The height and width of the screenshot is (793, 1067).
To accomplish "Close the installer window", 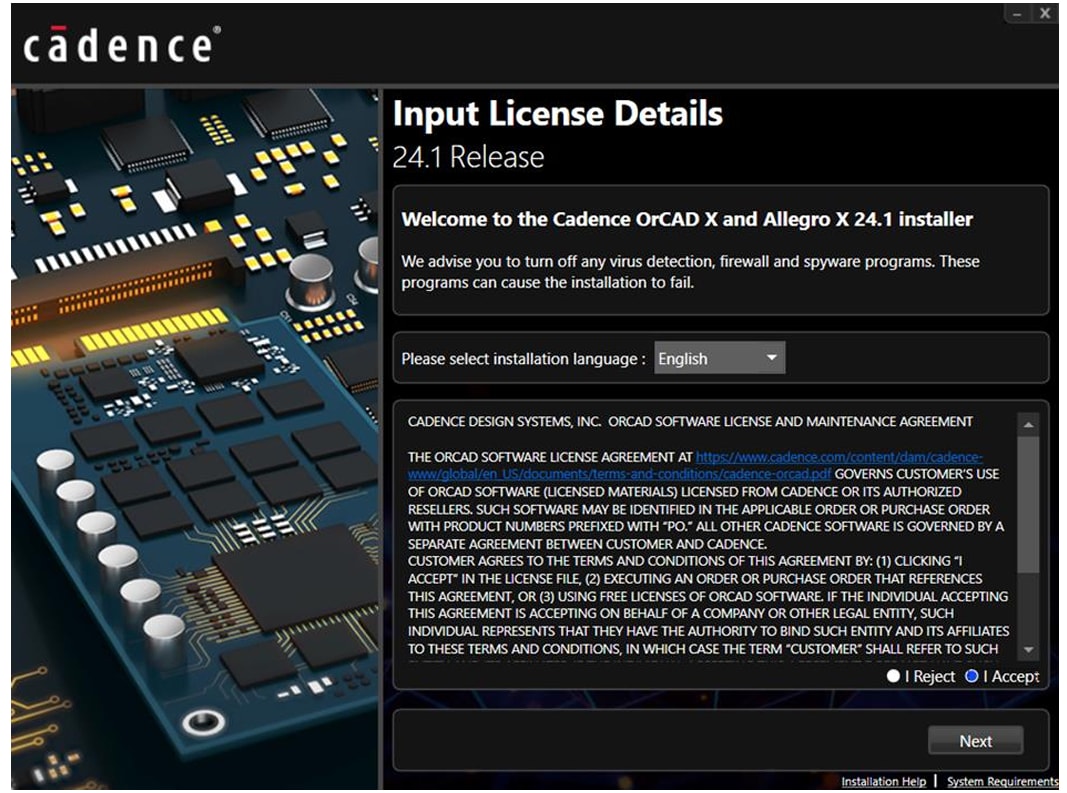I will point(1045,14).
